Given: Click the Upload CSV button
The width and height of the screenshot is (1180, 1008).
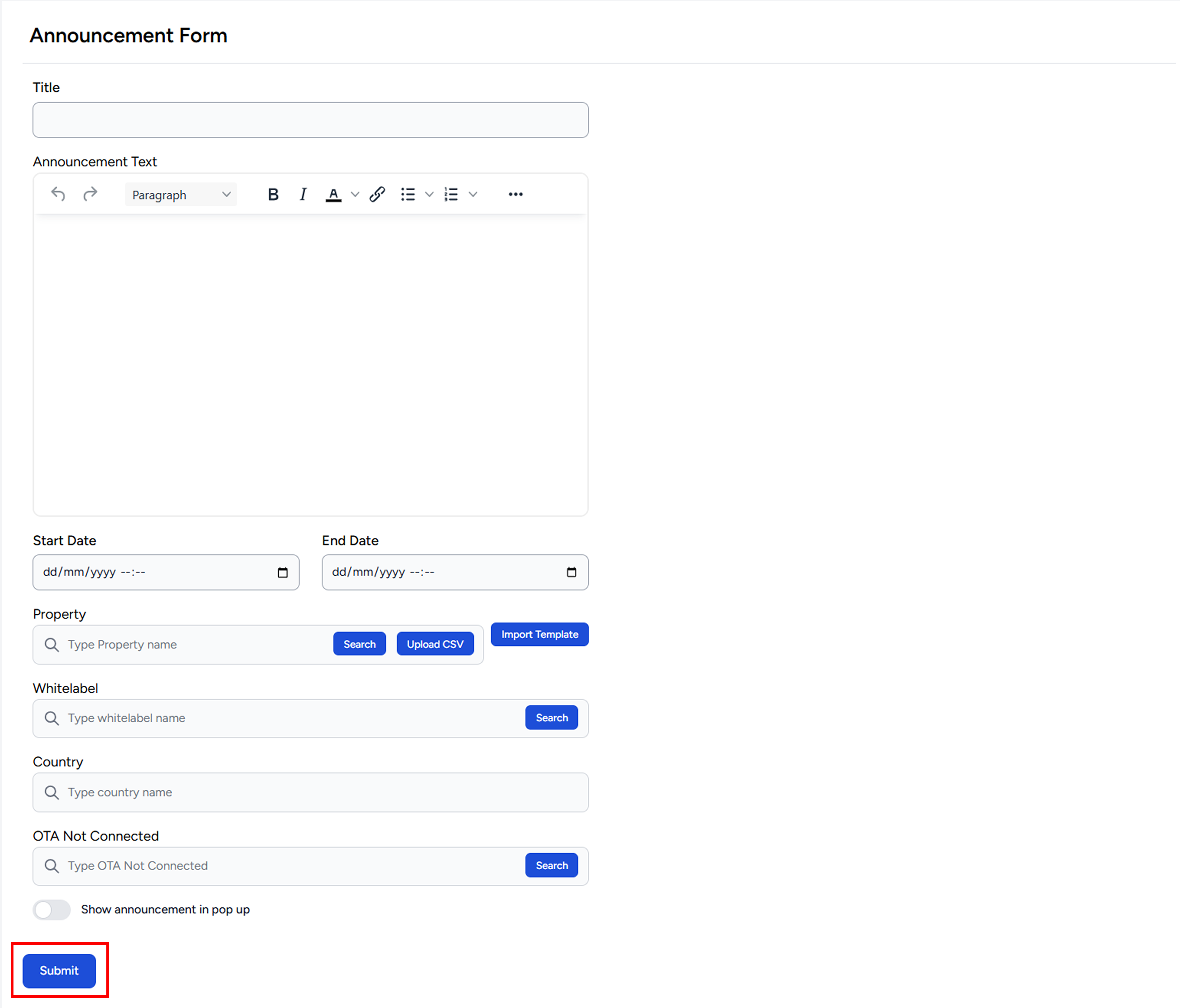Looking at the screenshot, I should tap(435, 644).
